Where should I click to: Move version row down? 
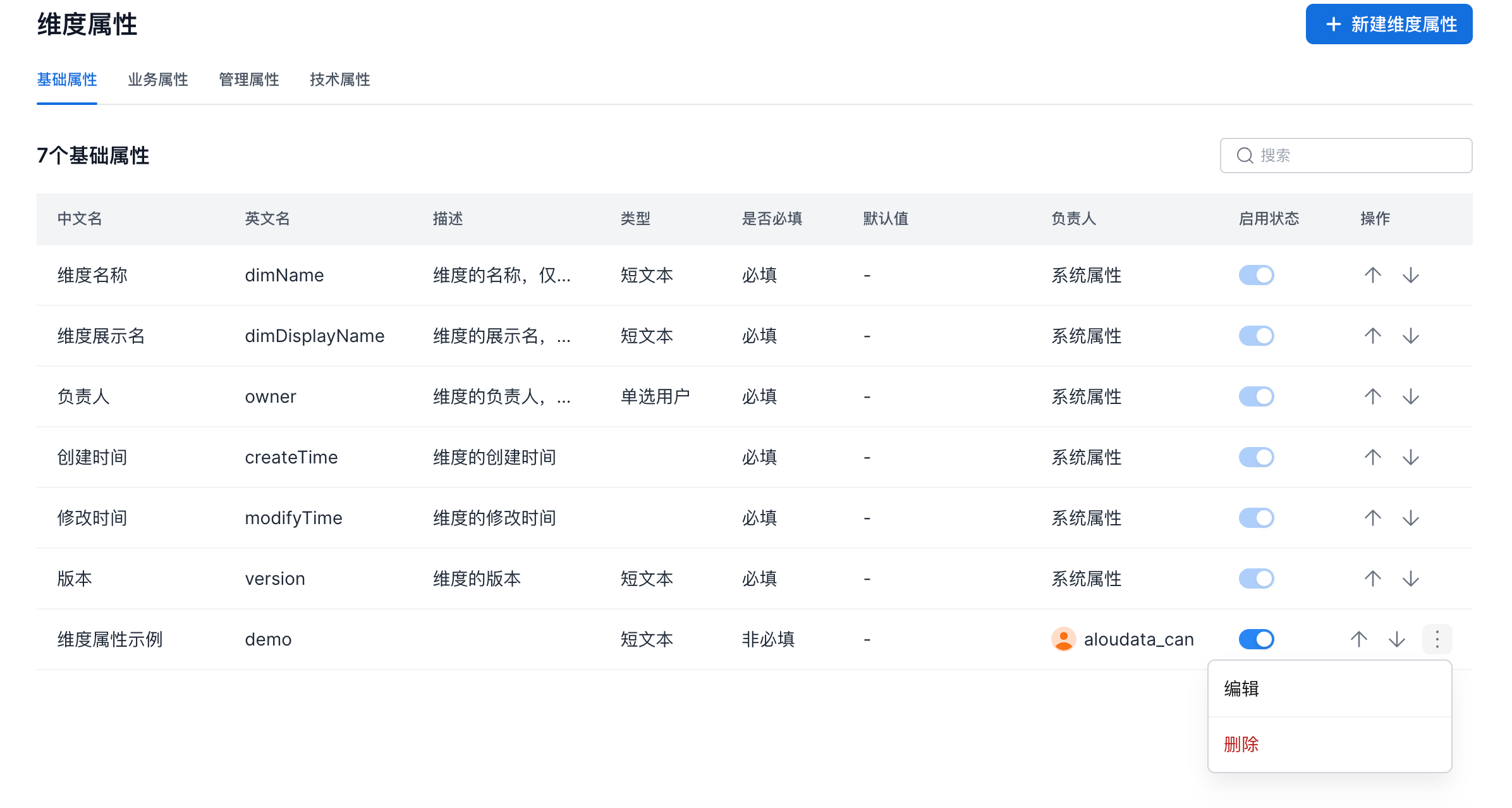click(x=1410, y=578)
